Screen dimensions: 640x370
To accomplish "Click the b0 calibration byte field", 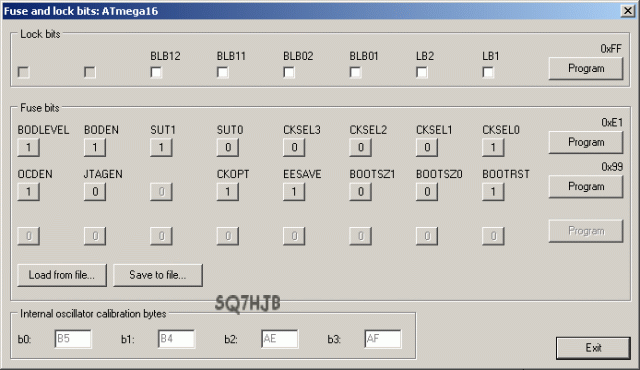I will (73, 339).
